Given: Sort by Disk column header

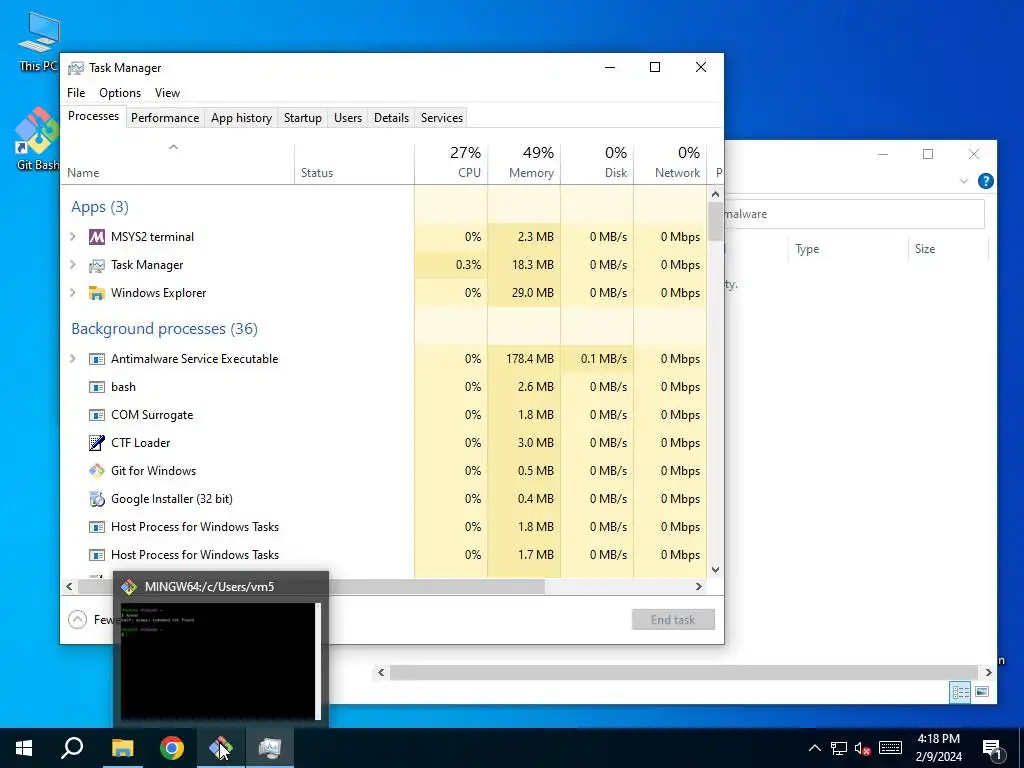Looking at the screenshot, I should [x=597, y=163].
